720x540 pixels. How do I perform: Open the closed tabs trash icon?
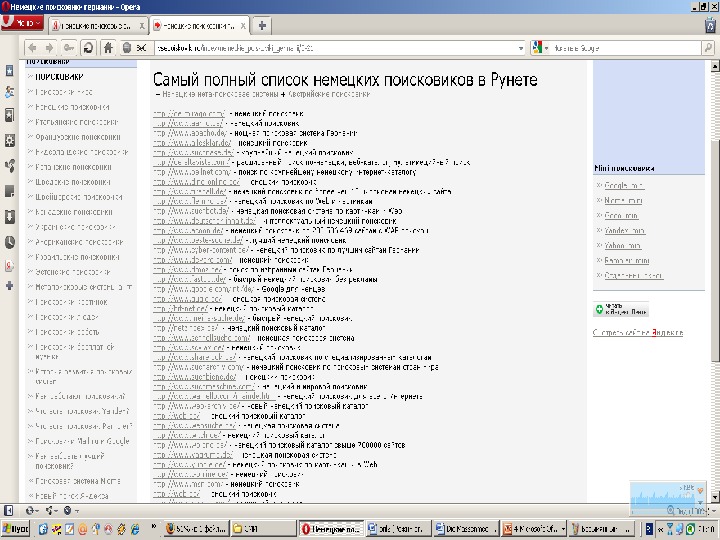710,26
